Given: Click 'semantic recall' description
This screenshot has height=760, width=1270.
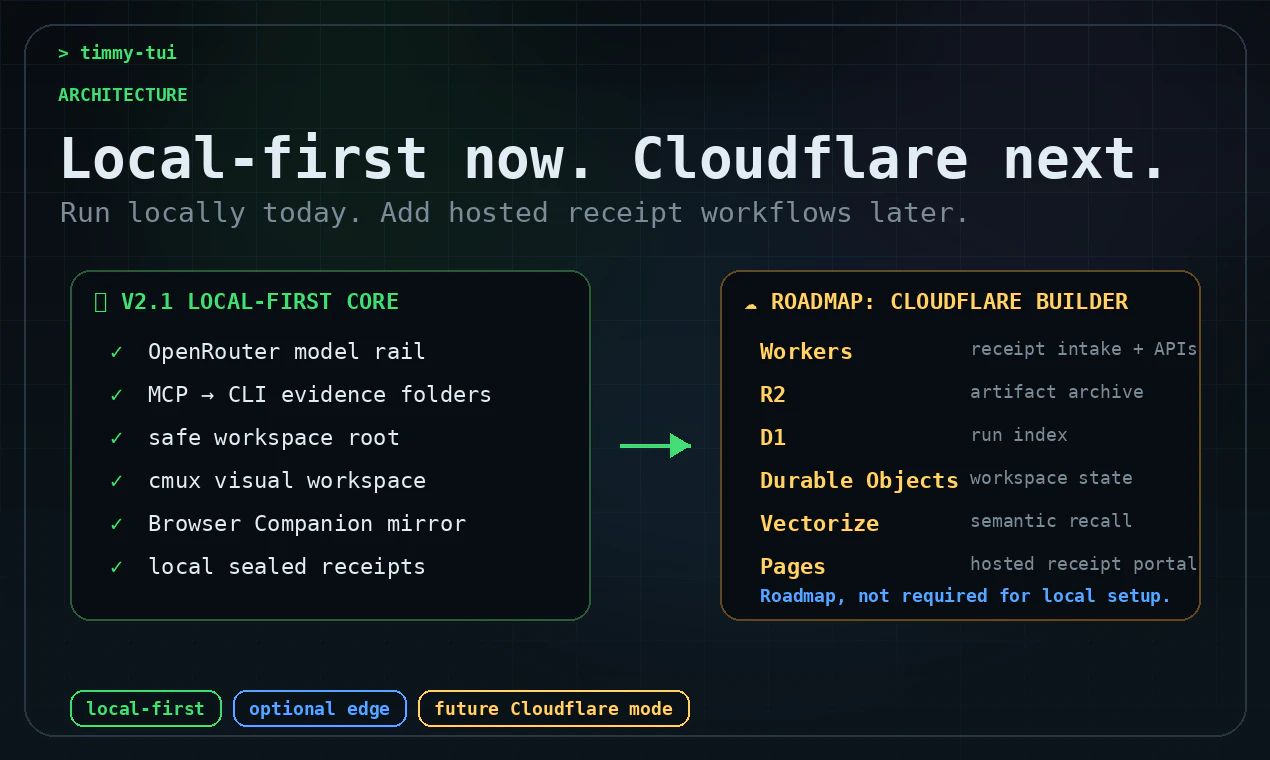Looking at the screenshot, I should point(1051,521).
